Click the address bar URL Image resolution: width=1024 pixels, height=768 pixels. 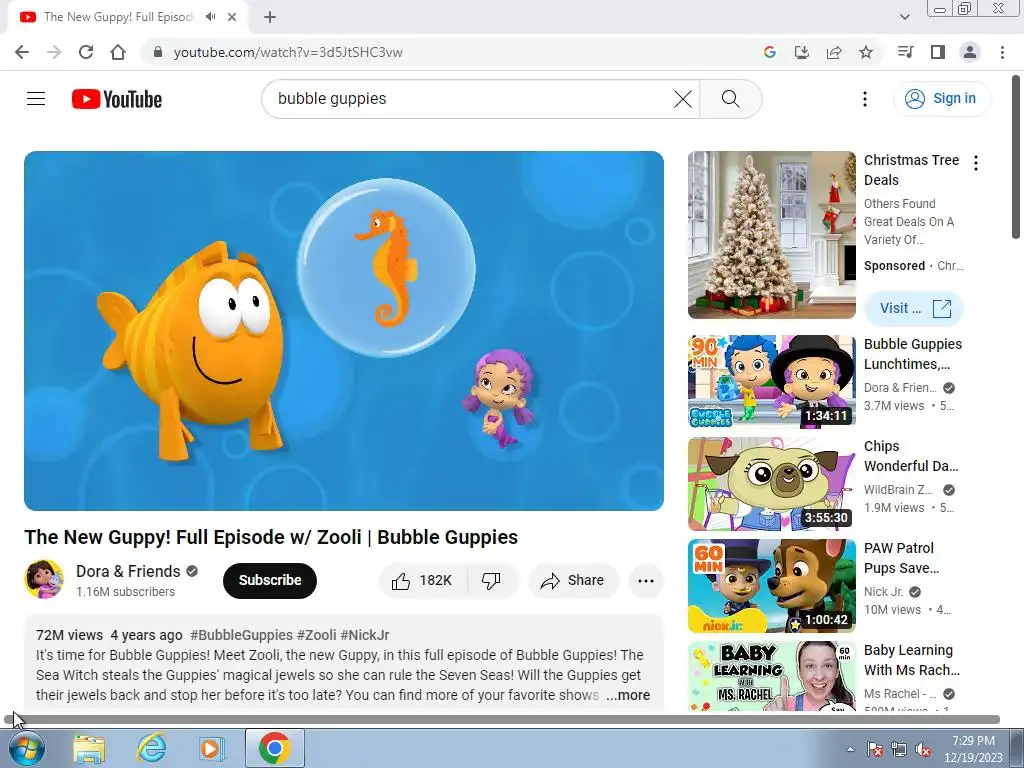(x=288, y=52)
